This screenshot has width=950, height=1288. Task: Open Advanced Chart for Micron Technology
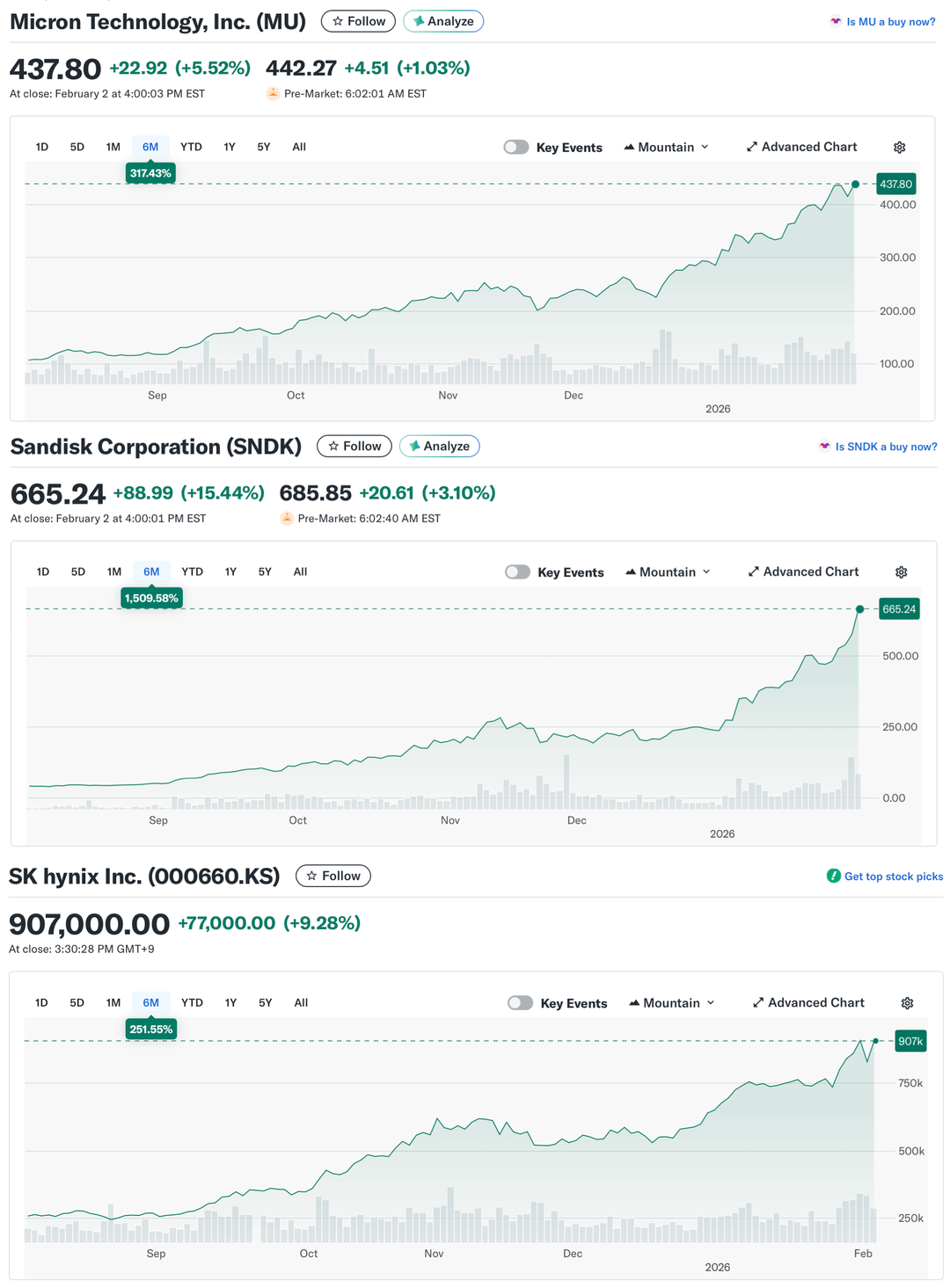(x=801, y=147)
